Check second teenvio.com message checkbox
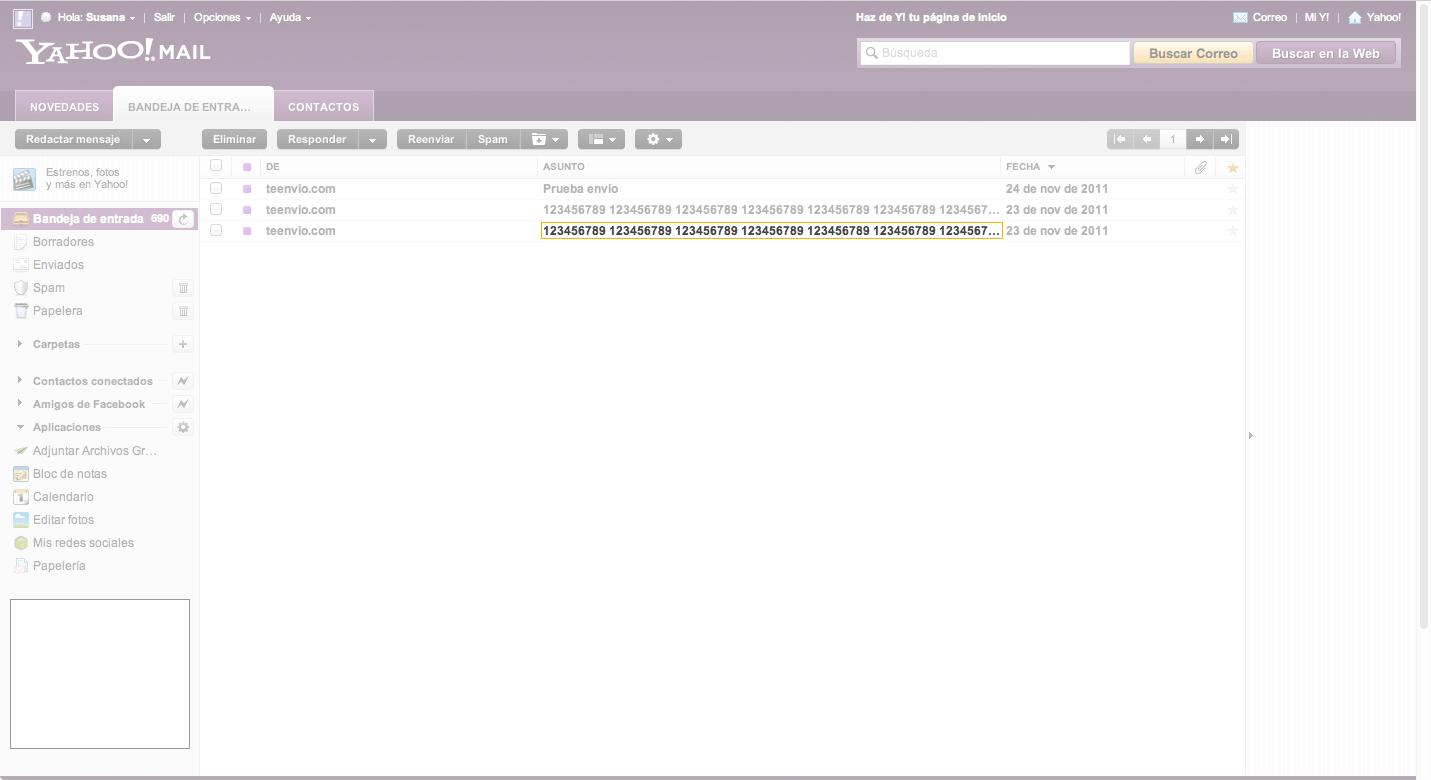 tap(216, 209)
